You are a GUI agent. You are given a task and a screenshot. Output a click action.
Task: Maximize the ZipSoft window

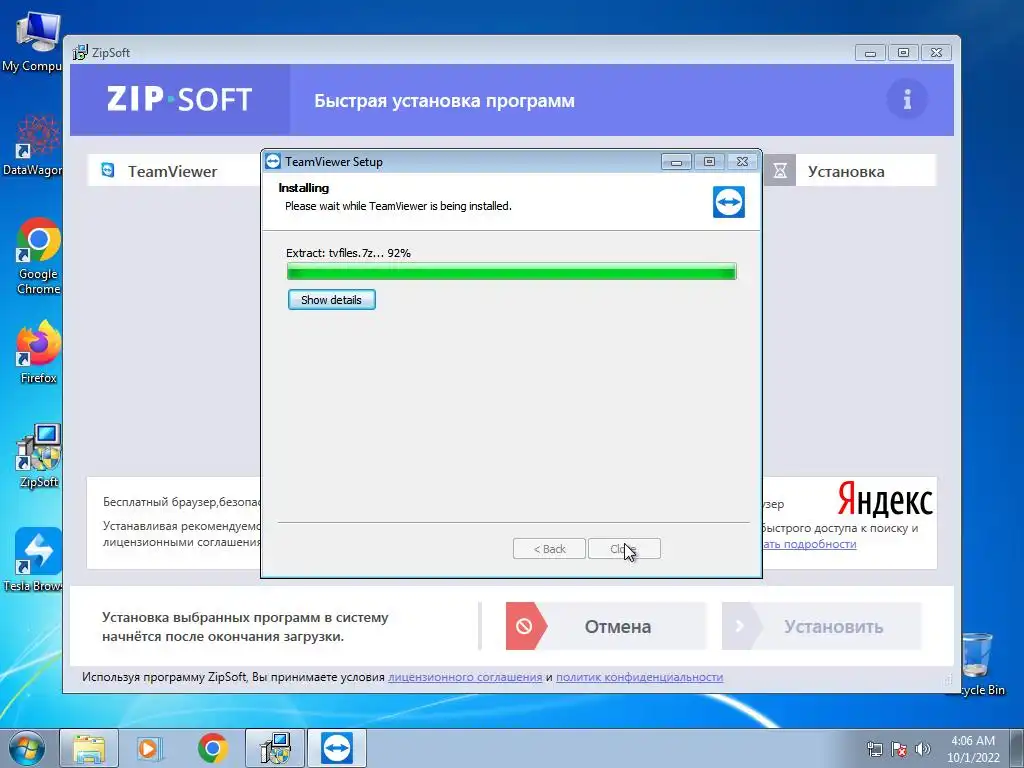pos(903,53)
